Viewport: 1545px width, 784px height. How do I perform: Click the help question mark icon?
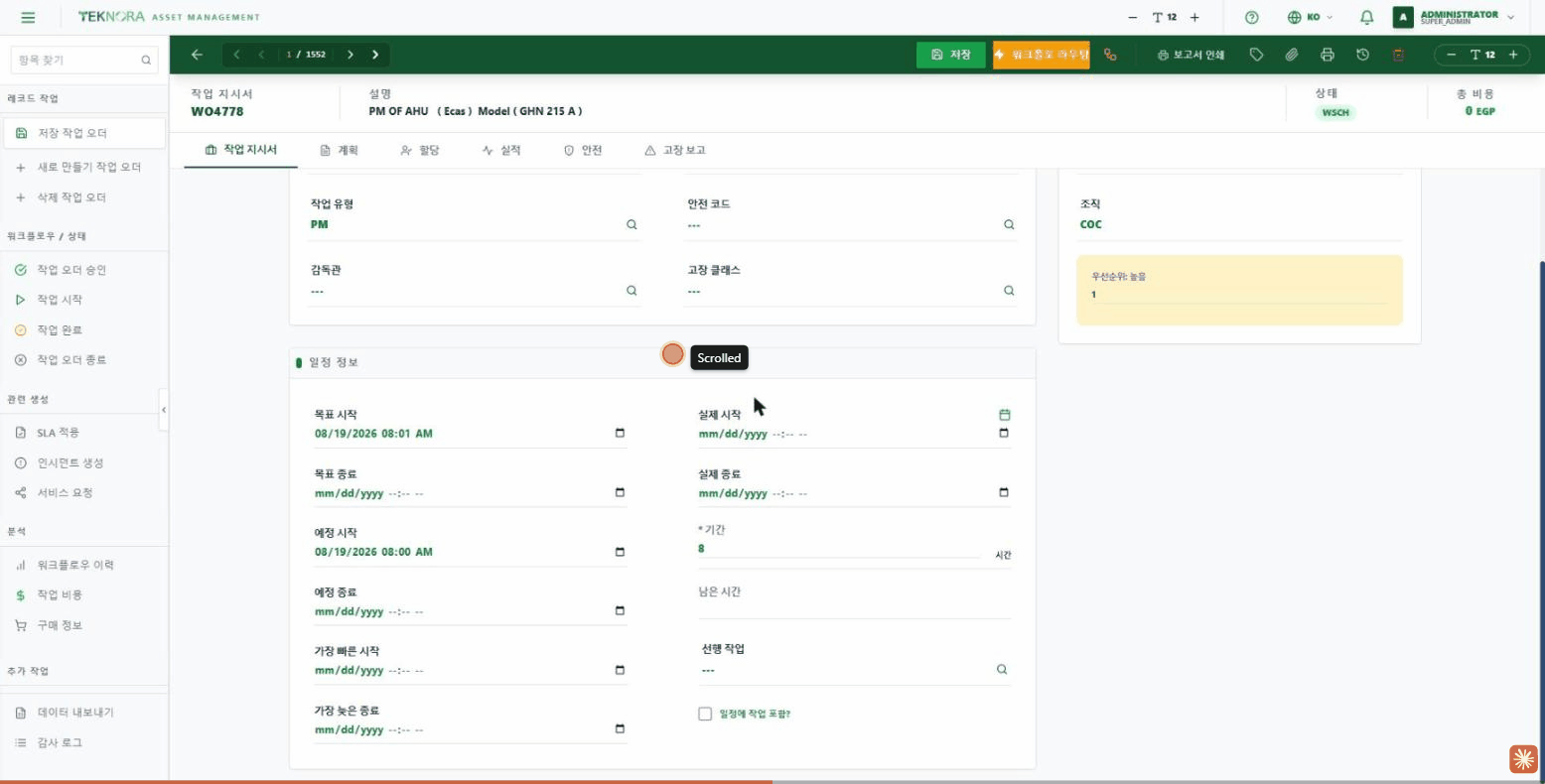[1252, 17]
